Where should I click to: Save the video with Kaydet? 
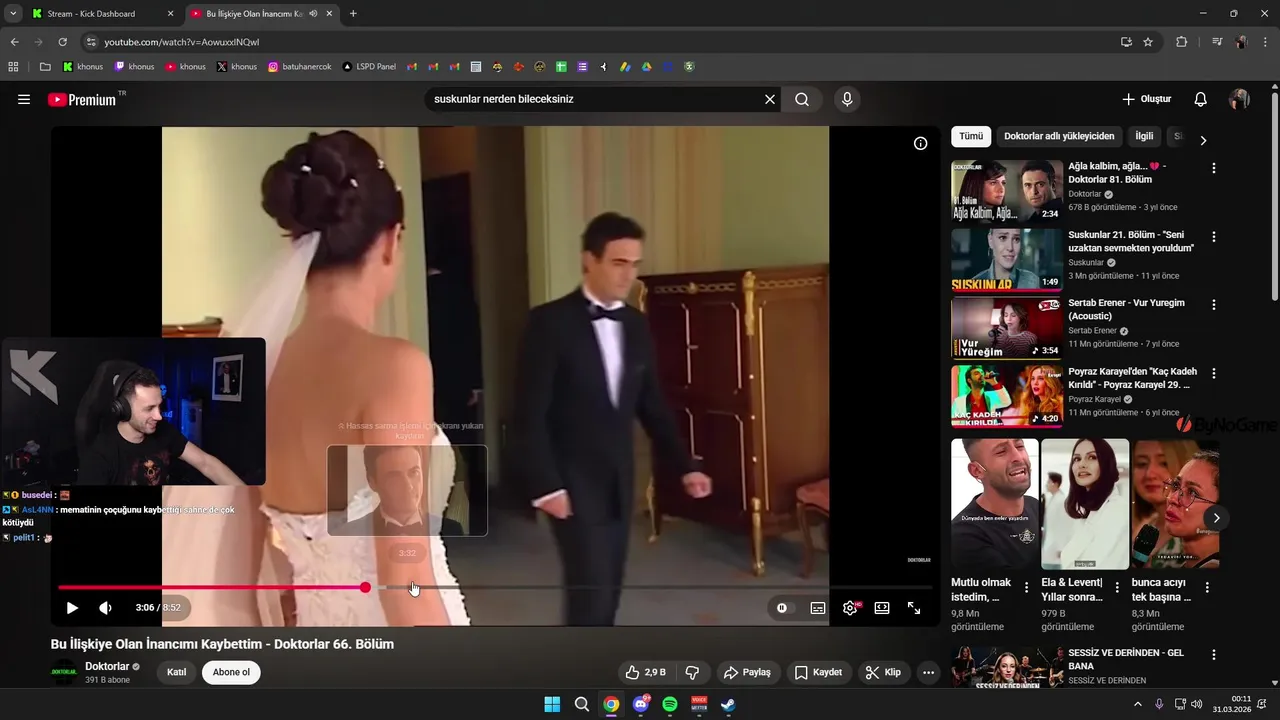(818, 672)
